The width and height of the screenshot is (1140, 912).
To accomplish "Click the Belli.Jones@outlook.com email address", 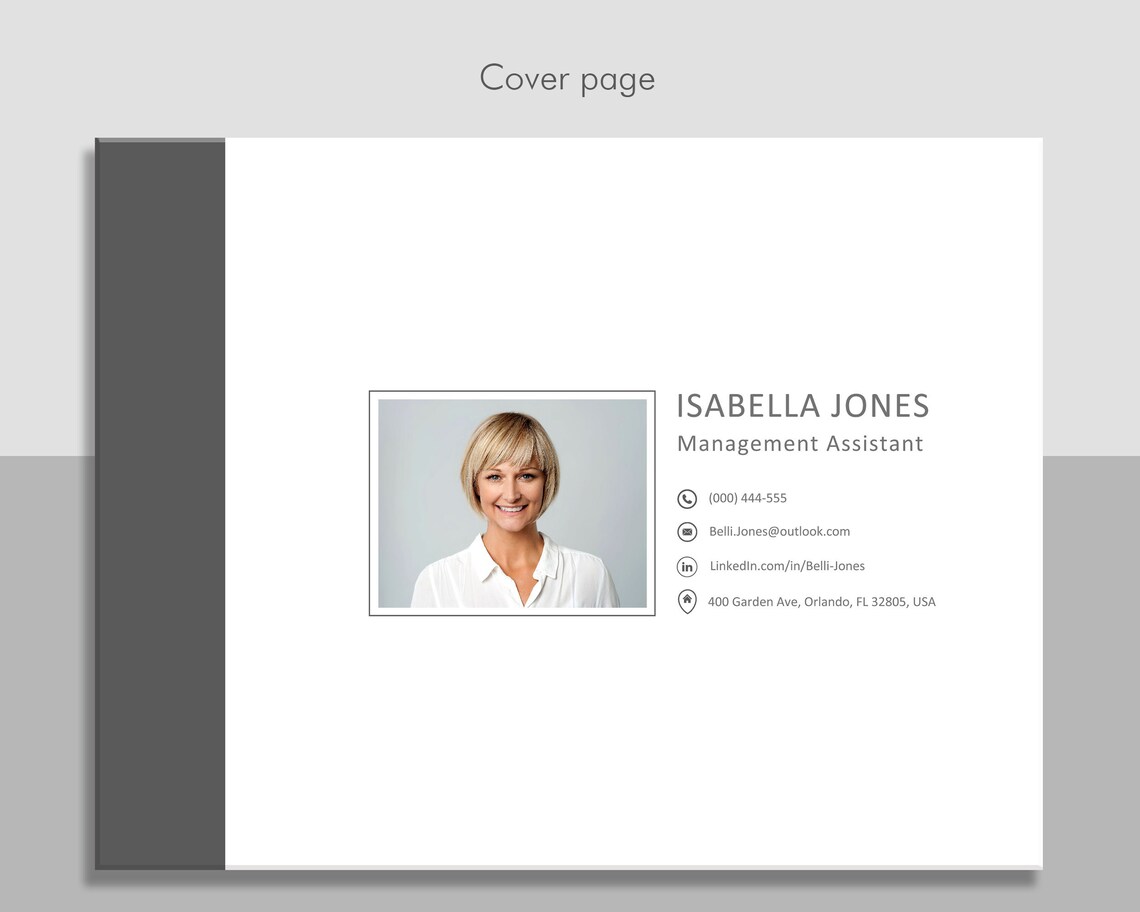I will (x=779, y=531).
